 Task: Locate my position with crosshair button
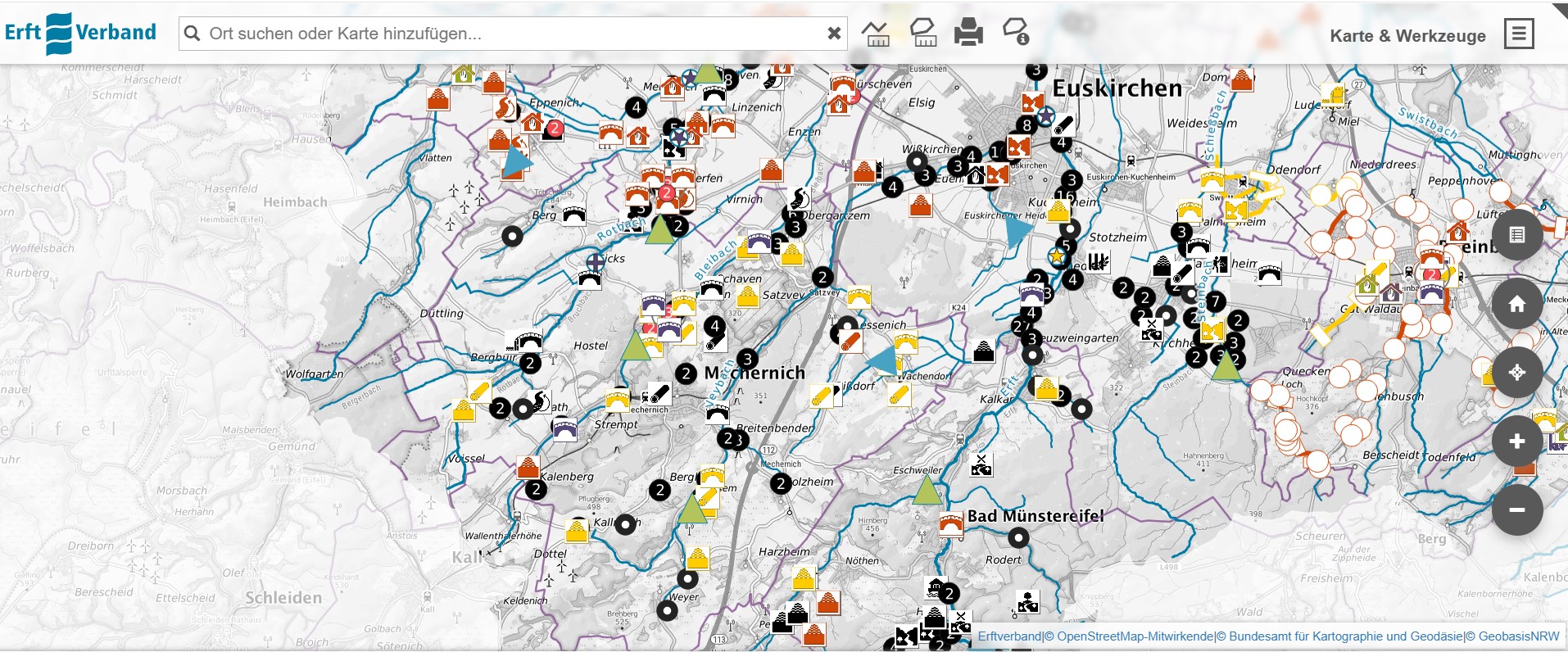[x=1517, y=372]
